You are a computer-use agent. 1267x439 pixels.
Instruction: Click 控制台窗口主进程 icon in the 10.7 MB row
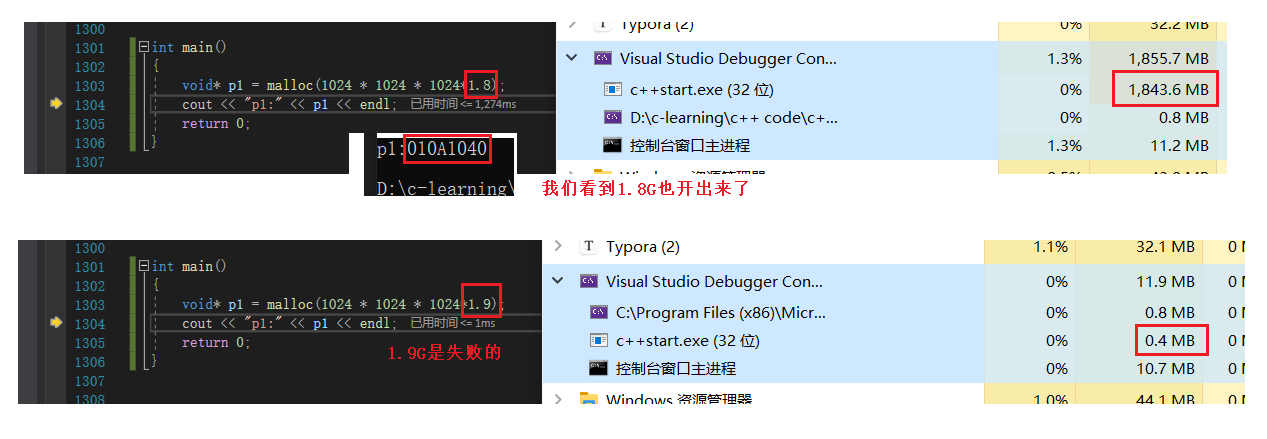pyautogui.click(x=599, y=368)
